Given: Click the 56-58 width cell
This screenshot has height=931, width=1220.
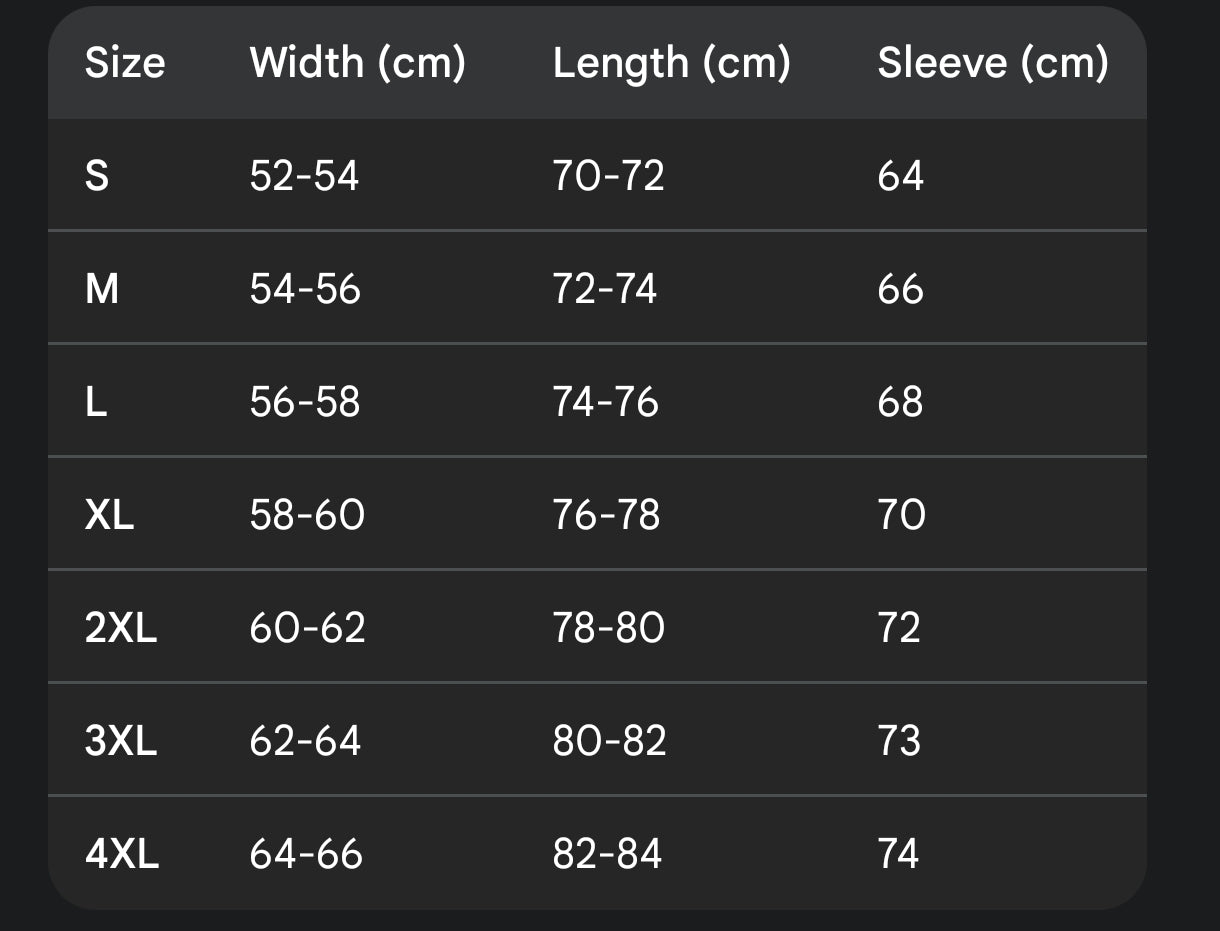Looking at the screenshot, I should [x=305, y=402].
